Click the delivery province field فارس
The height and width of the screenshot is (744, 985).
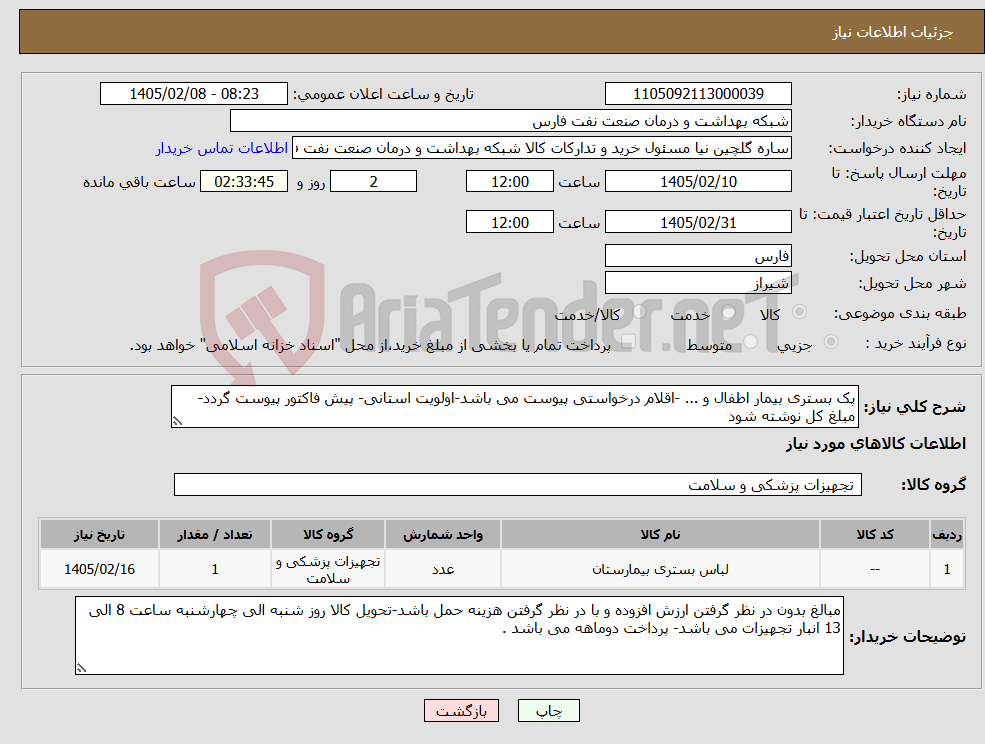click(x=698, y=256)
